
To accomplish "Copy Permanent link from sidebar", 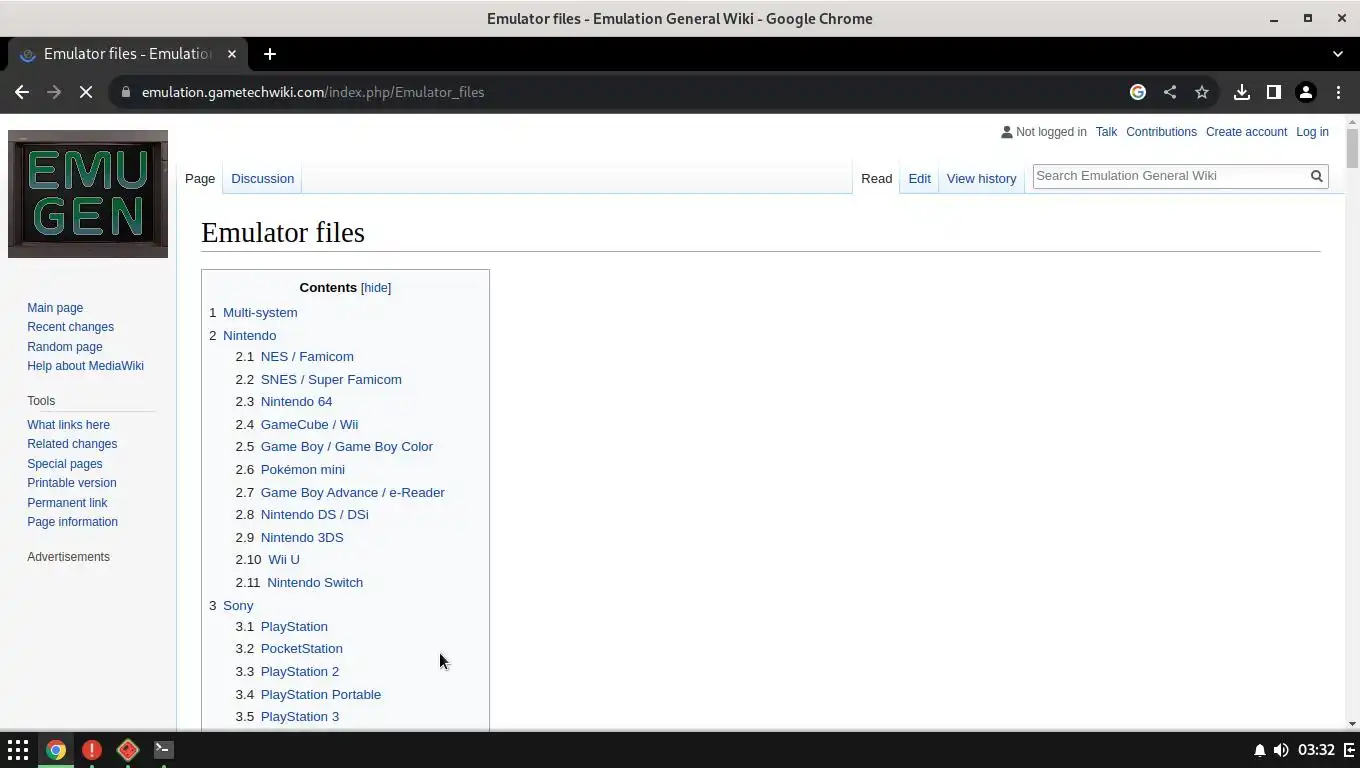I will coord(67,503).
